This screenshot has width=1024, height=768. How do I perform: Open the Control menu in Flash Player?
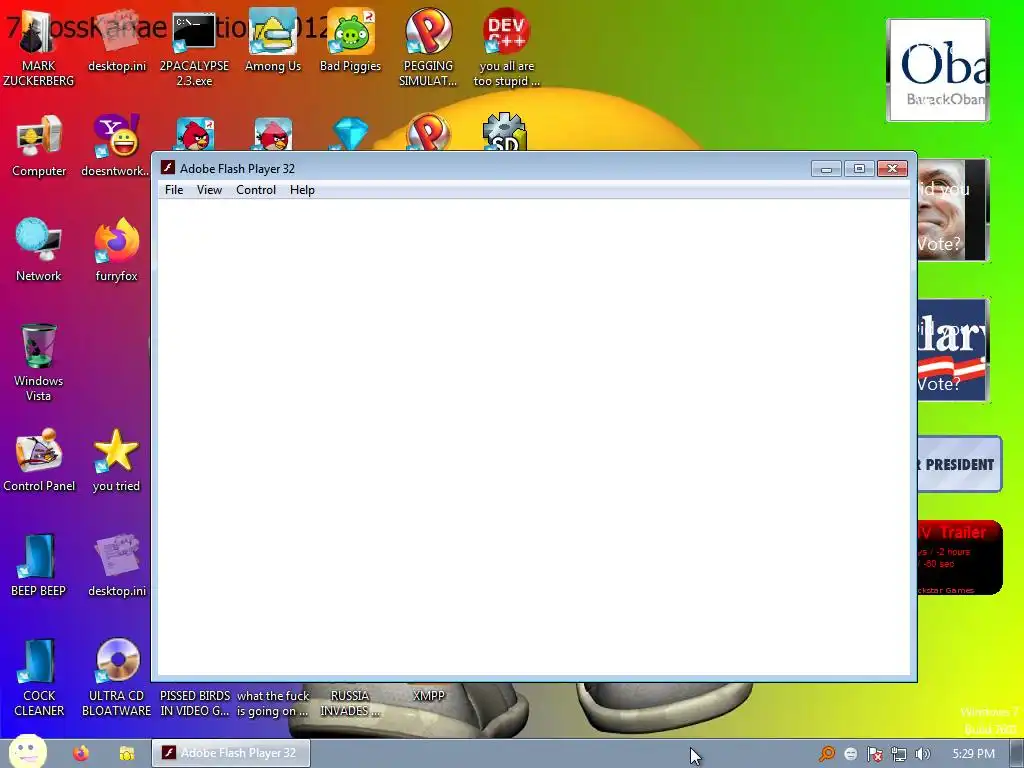(255, 190)
